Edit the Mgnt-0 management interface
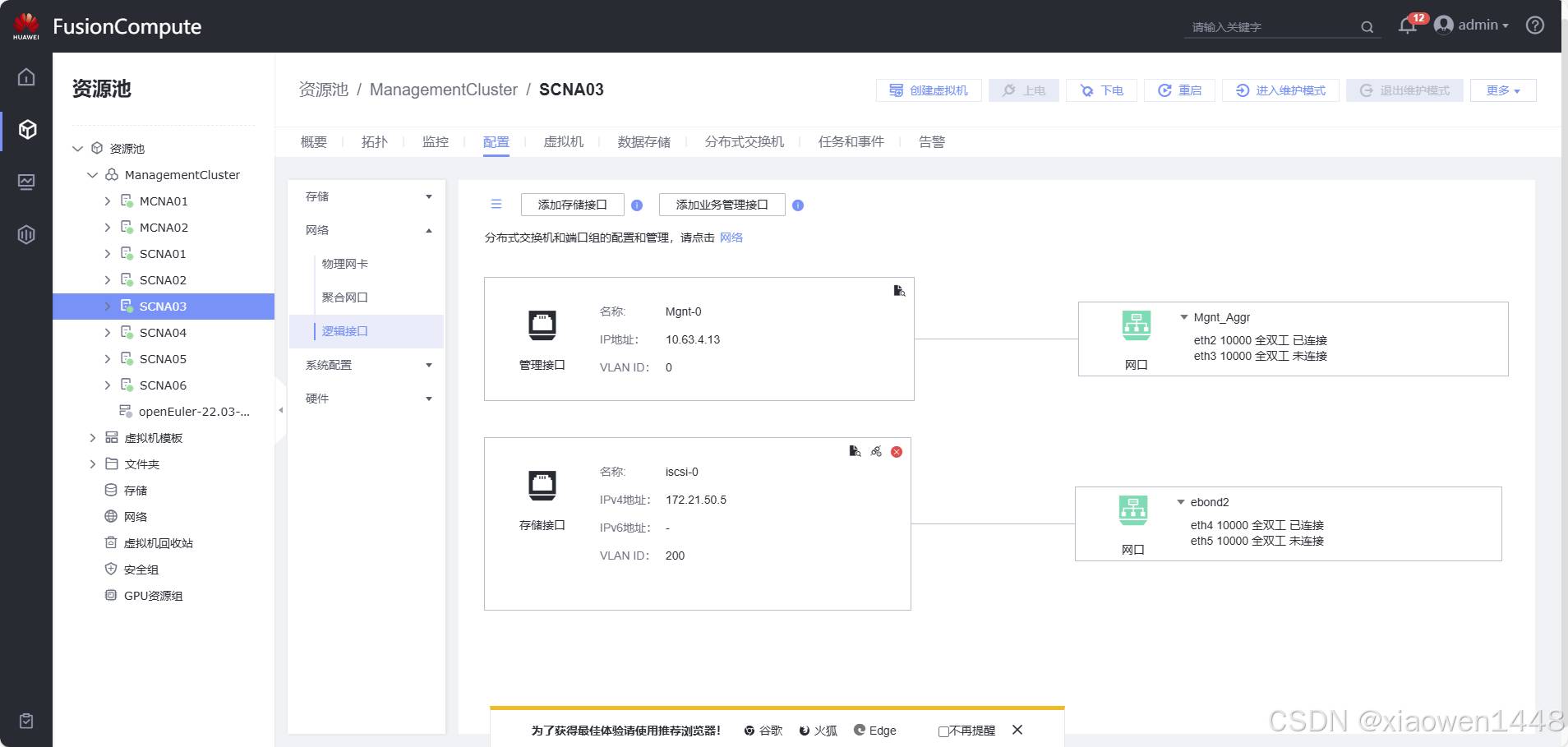This screenshot has height=747, width=1568. [899, 291]
